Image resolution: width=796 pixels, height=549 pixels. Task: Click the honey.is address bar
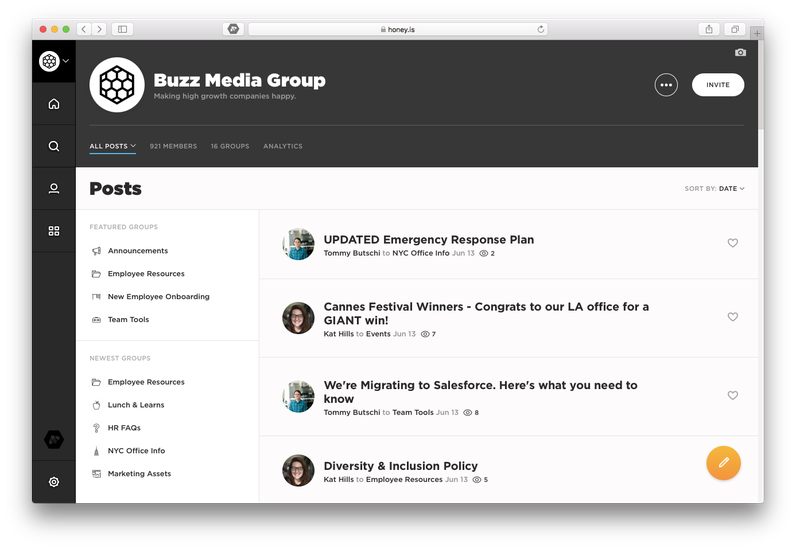[x=397, y=29]
